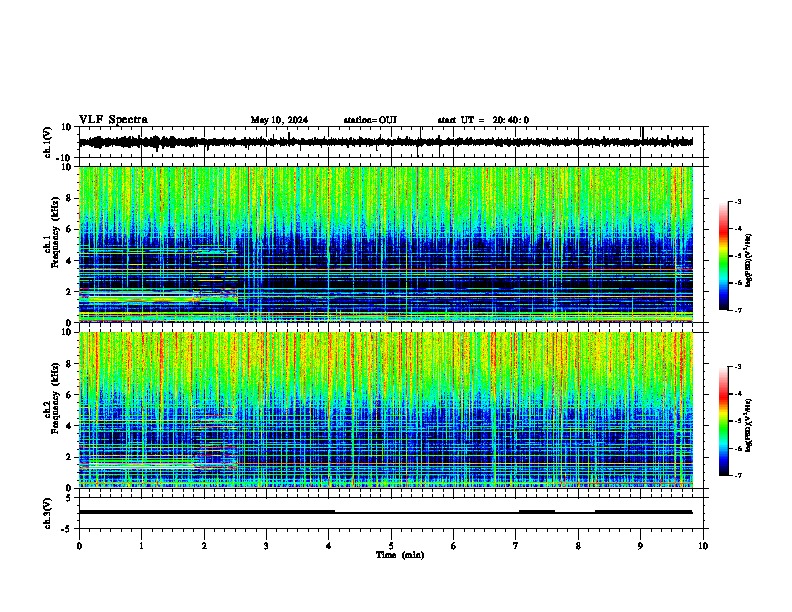Click the 'Time (min)' axis label

[x=400, y=555]
